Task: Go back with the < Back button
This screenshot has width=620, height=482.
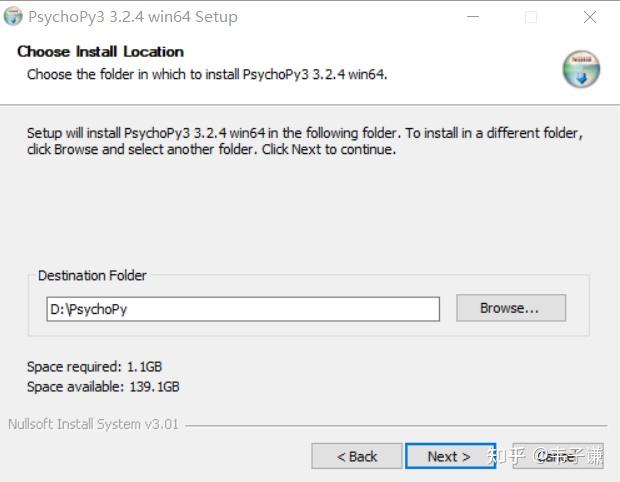Action: (x=357, y=456)
